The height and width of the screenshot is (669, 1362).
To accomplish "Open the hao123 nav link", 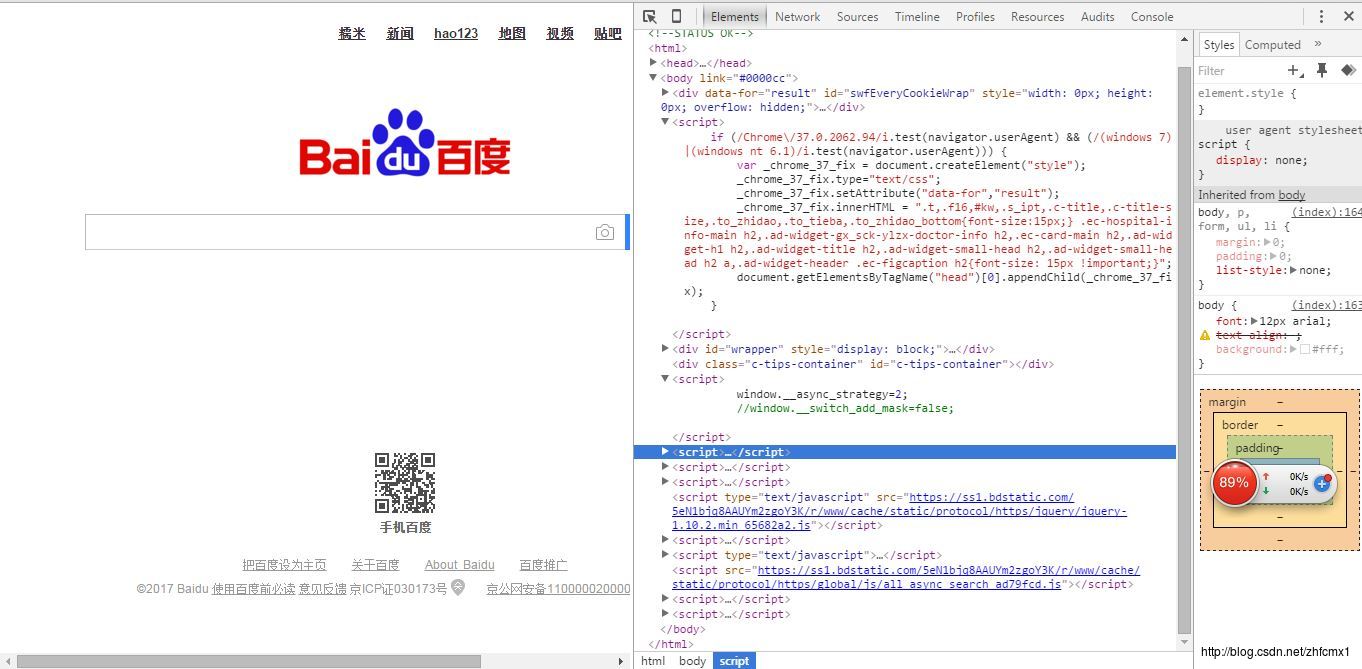I will [x=456, y=34].
